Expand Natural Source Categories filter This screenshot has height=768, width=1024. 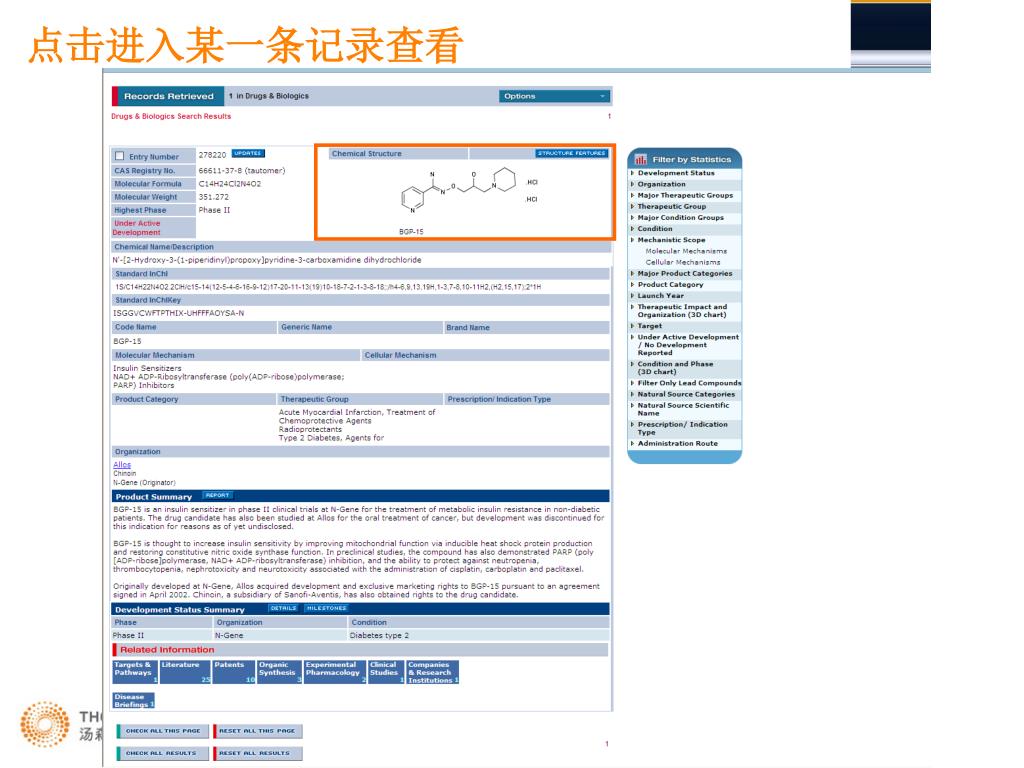click(686, 394)
